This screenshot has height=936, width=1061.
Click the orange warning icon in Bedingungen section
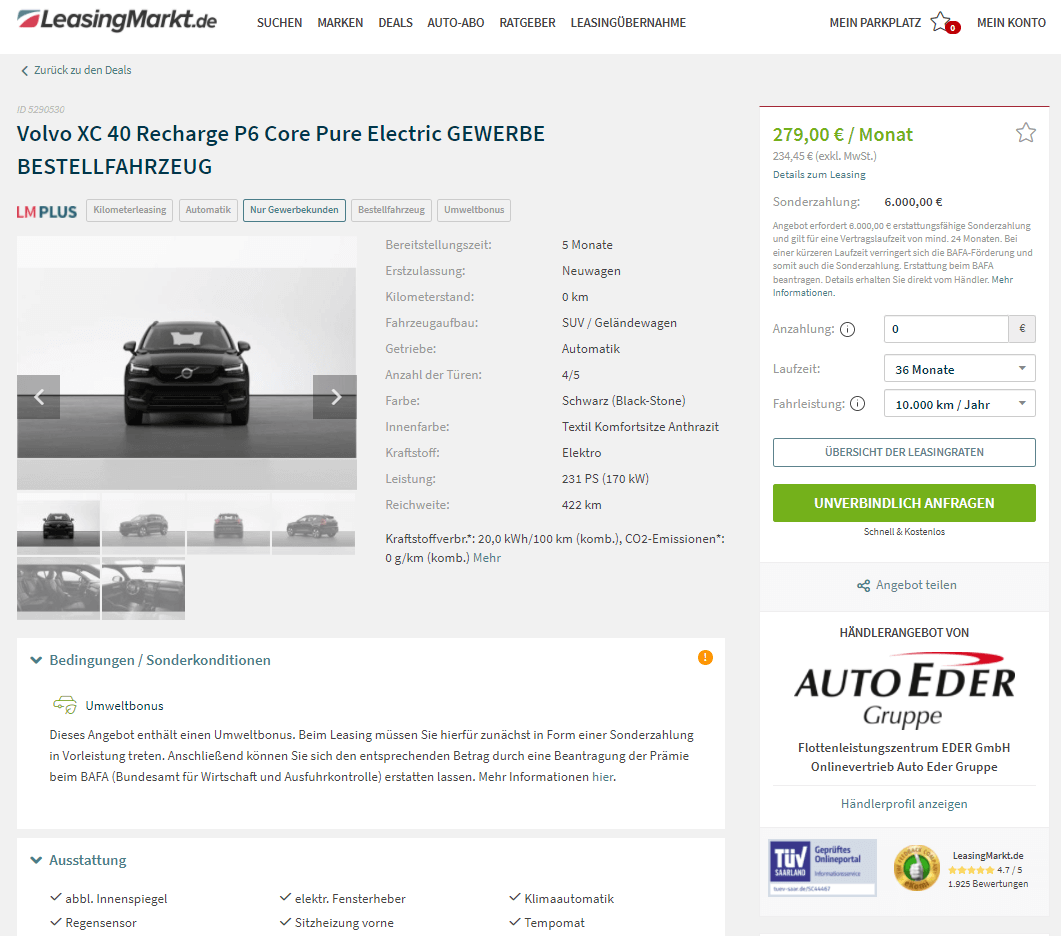[705, 657]
